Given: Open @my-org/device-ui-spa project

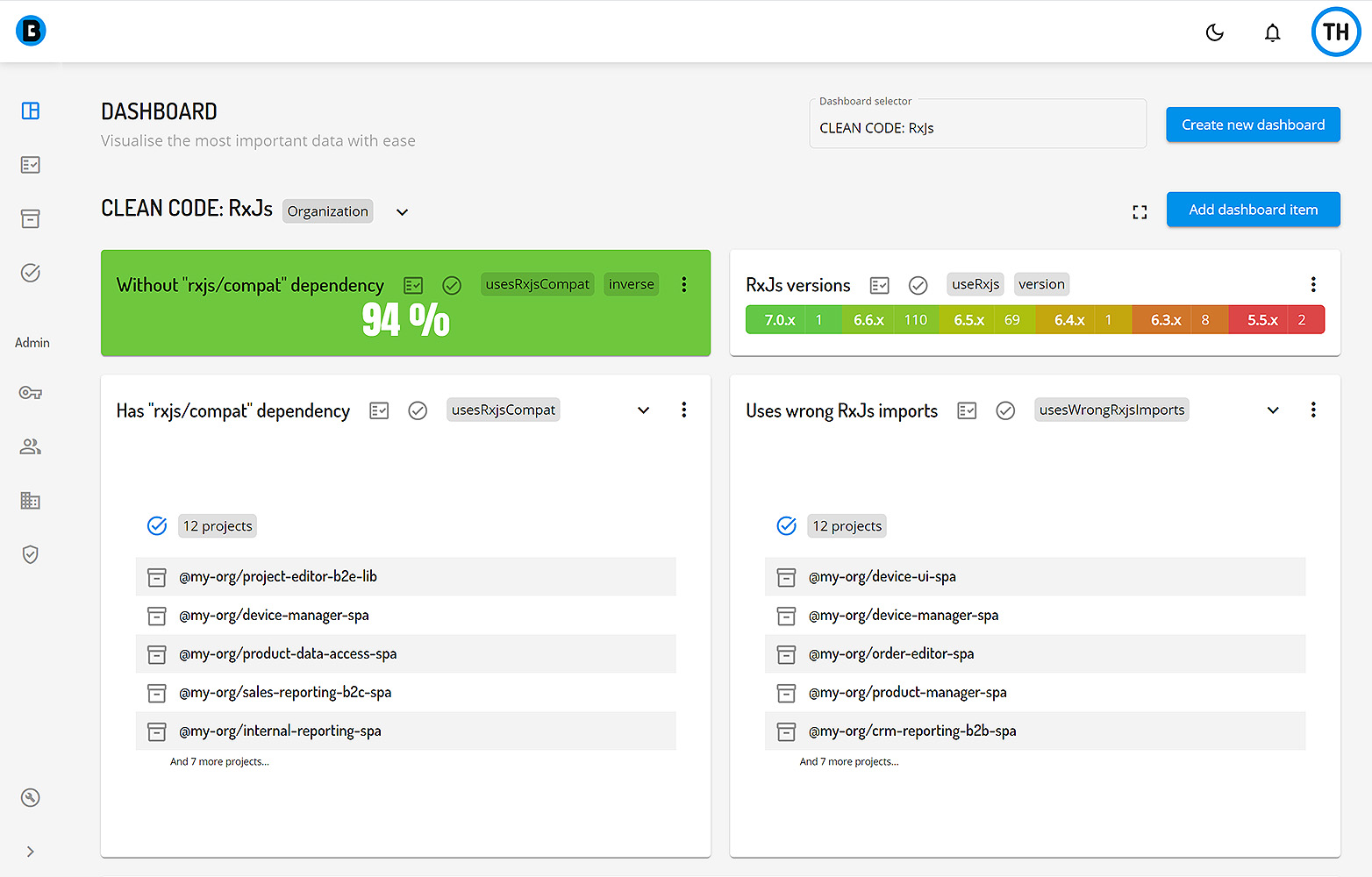Looking at the screenshot, I should click(x=1035, y=577).
